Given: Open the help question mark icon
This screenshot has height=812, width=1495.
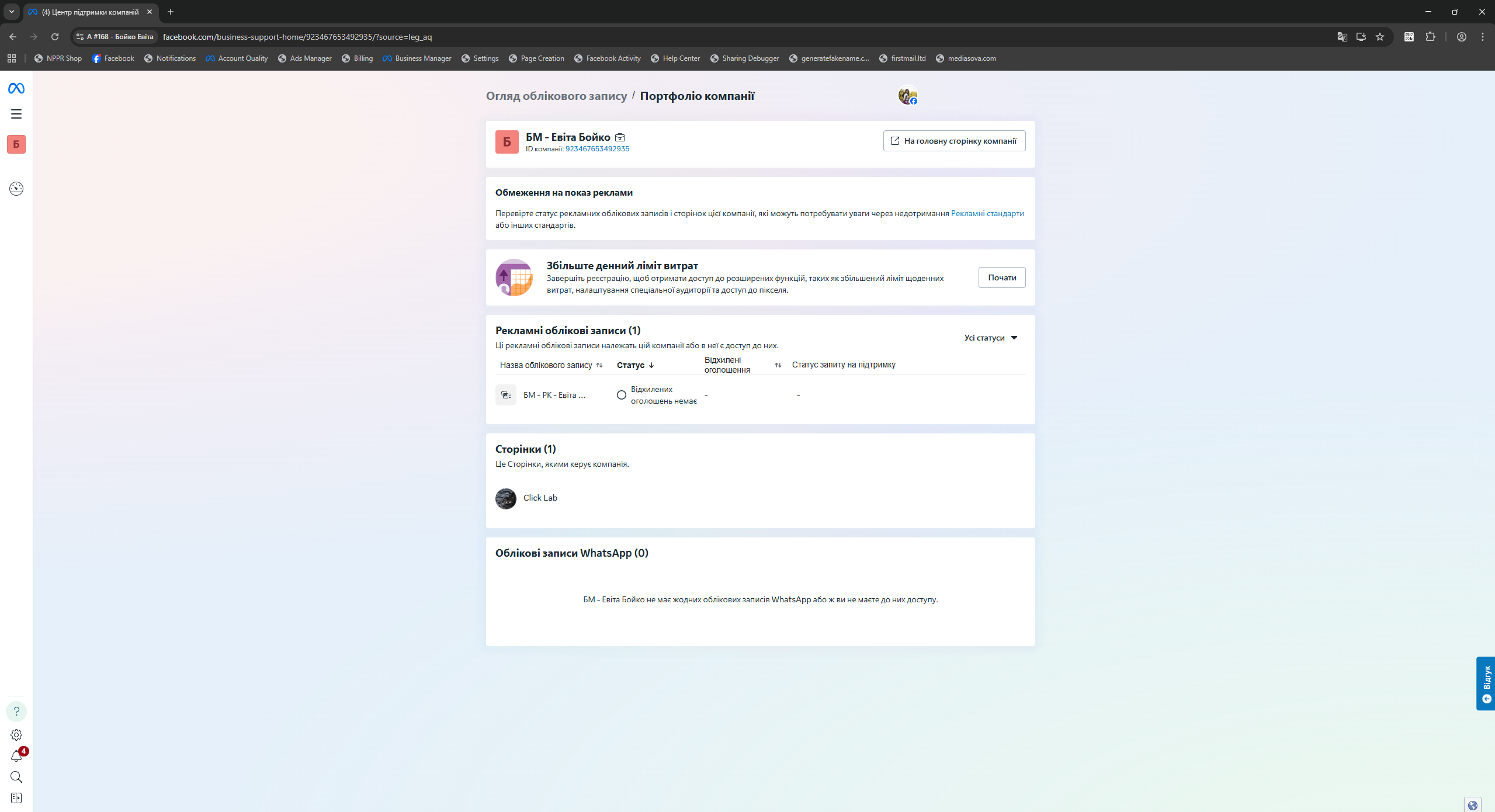Looking at the screenshot, I should coord(16,711).
